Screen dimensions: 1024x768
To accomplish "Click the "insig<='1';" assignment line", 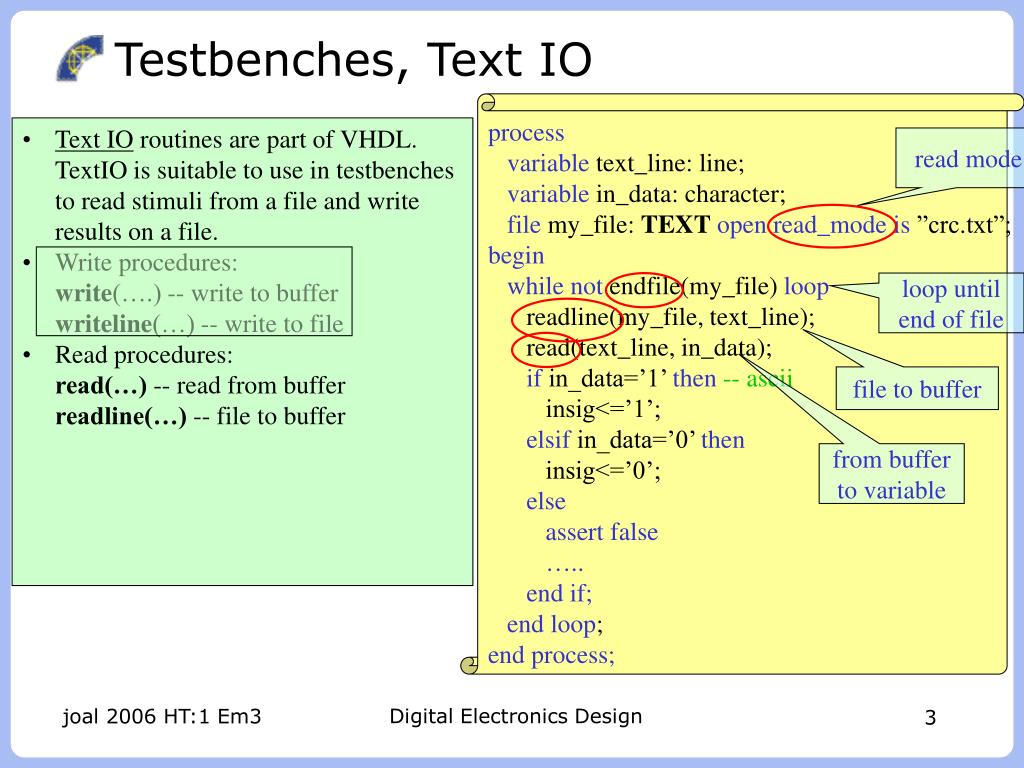I will click(x=603, y=409).
